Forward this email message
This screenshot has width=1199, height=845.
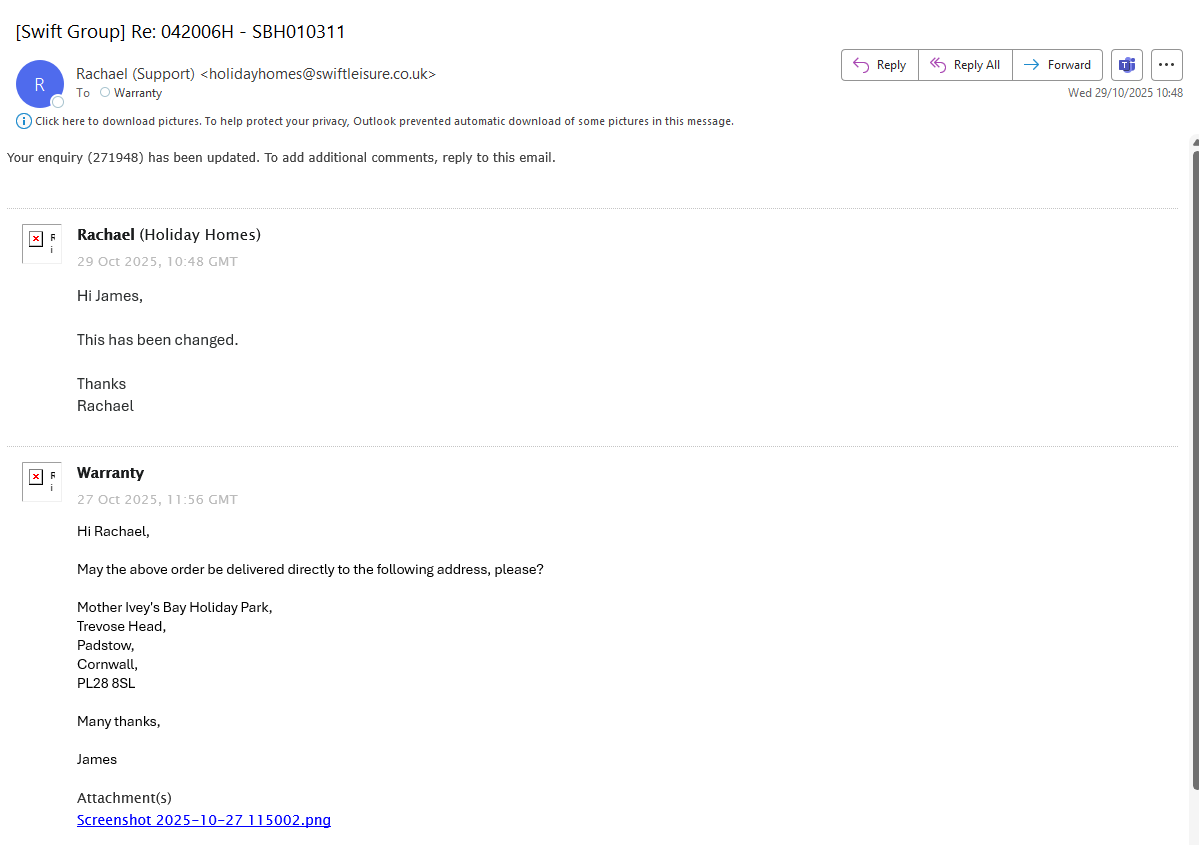[1057, 65]
